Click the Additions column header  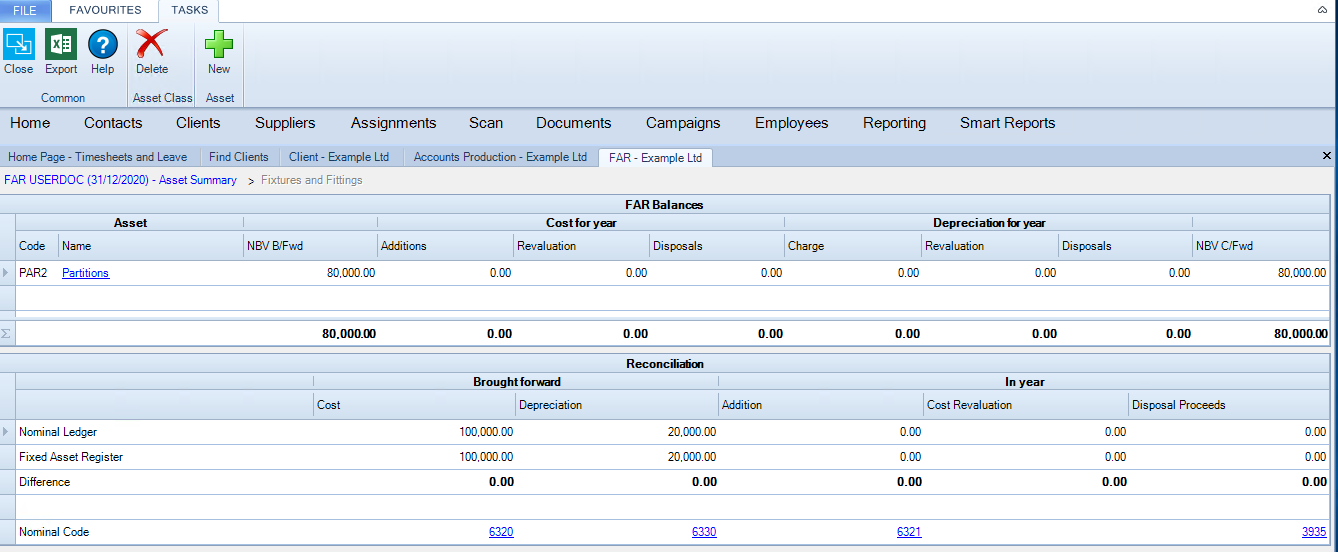click(x=446, y=245)
